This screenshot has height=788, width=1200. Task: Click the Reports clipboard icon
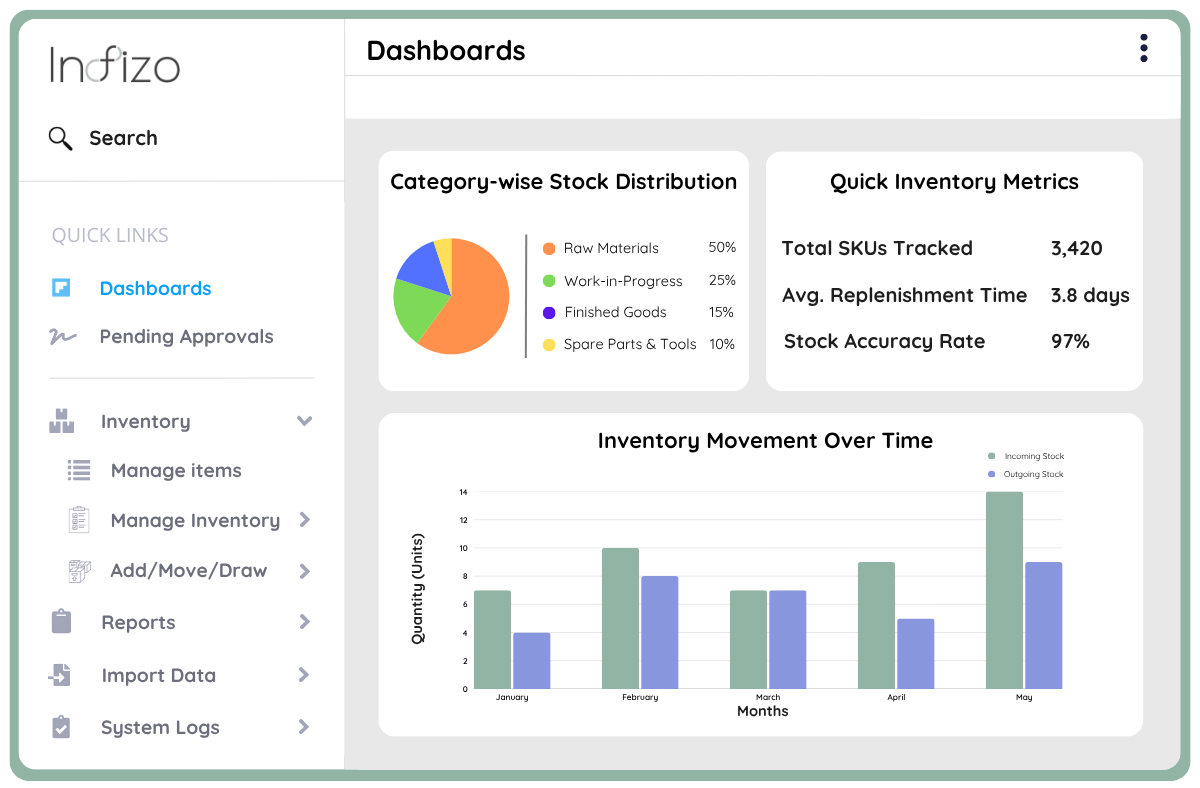point(62,622)
